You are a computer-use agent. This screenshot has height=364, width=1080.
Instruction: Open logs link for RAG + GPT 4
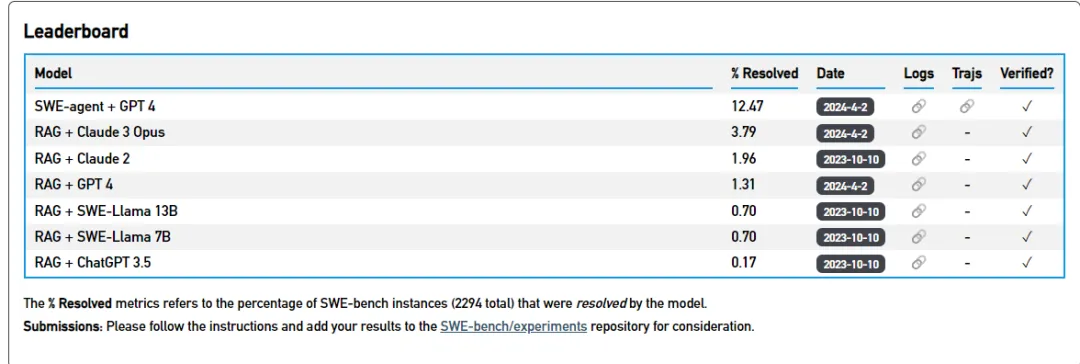click(918, 185)
